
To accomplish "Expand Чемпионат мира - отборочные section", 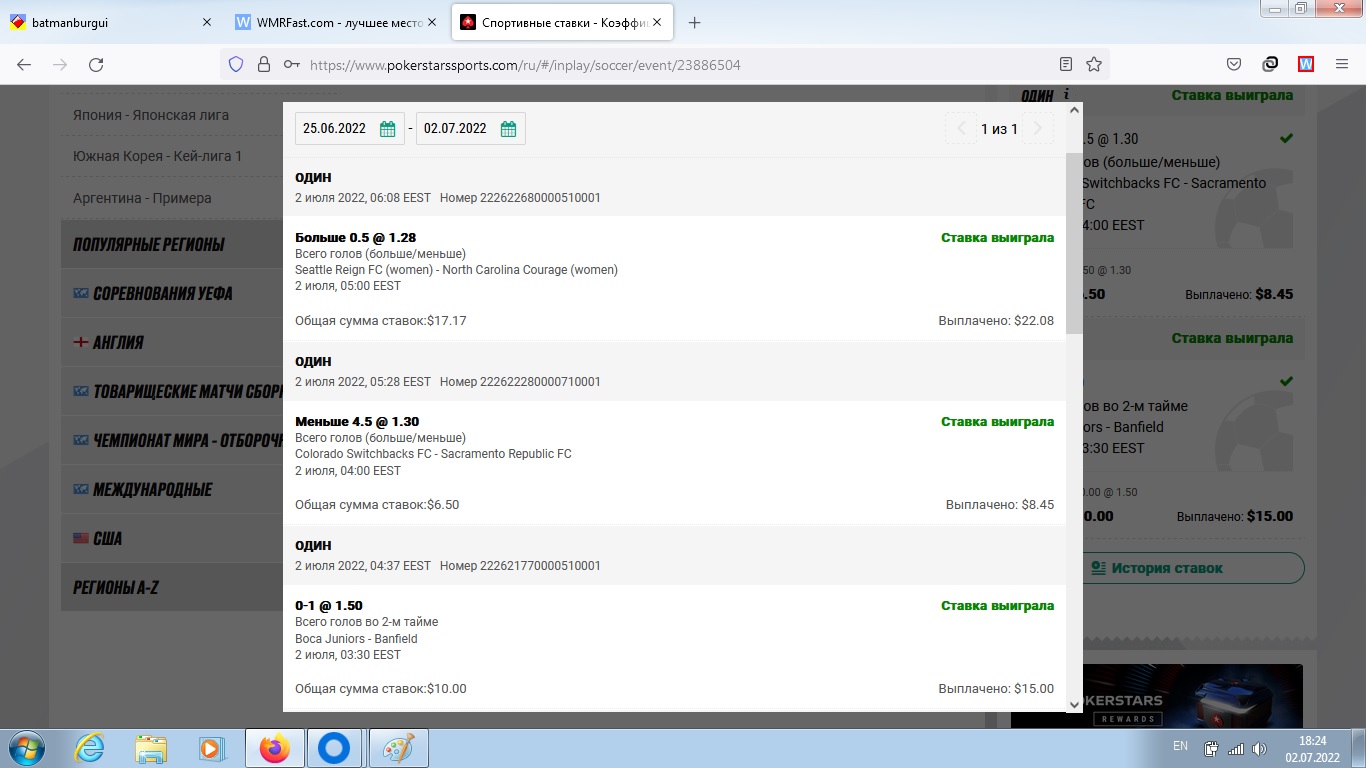I will (x=171, y=440).
